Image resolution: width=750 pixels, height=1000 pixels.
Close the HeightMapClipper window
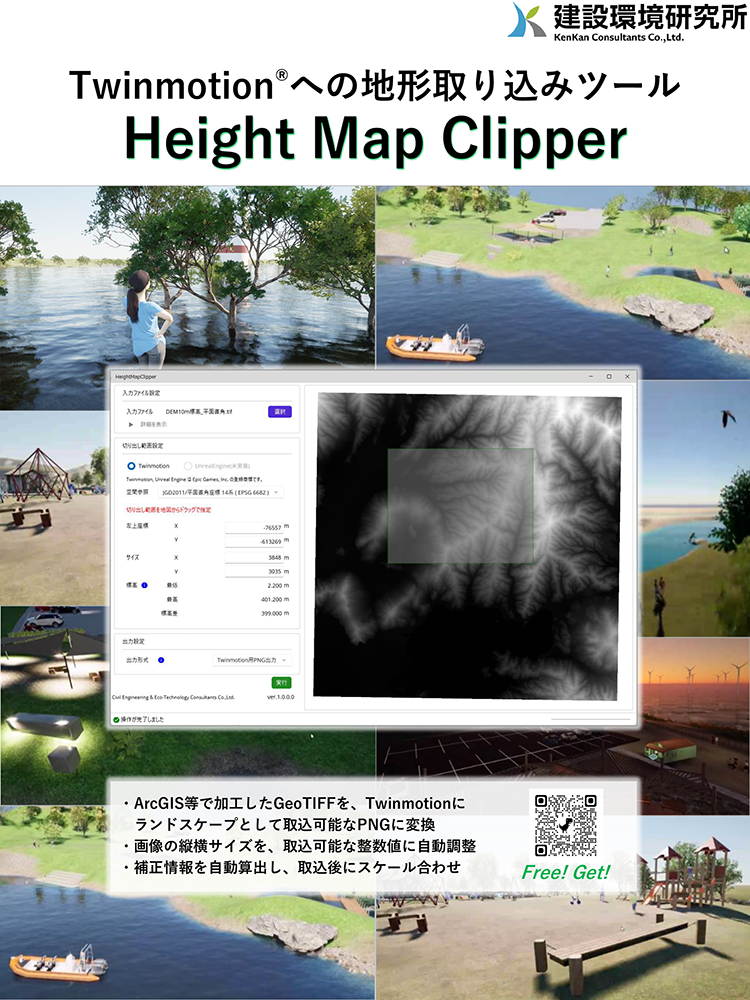628,377
